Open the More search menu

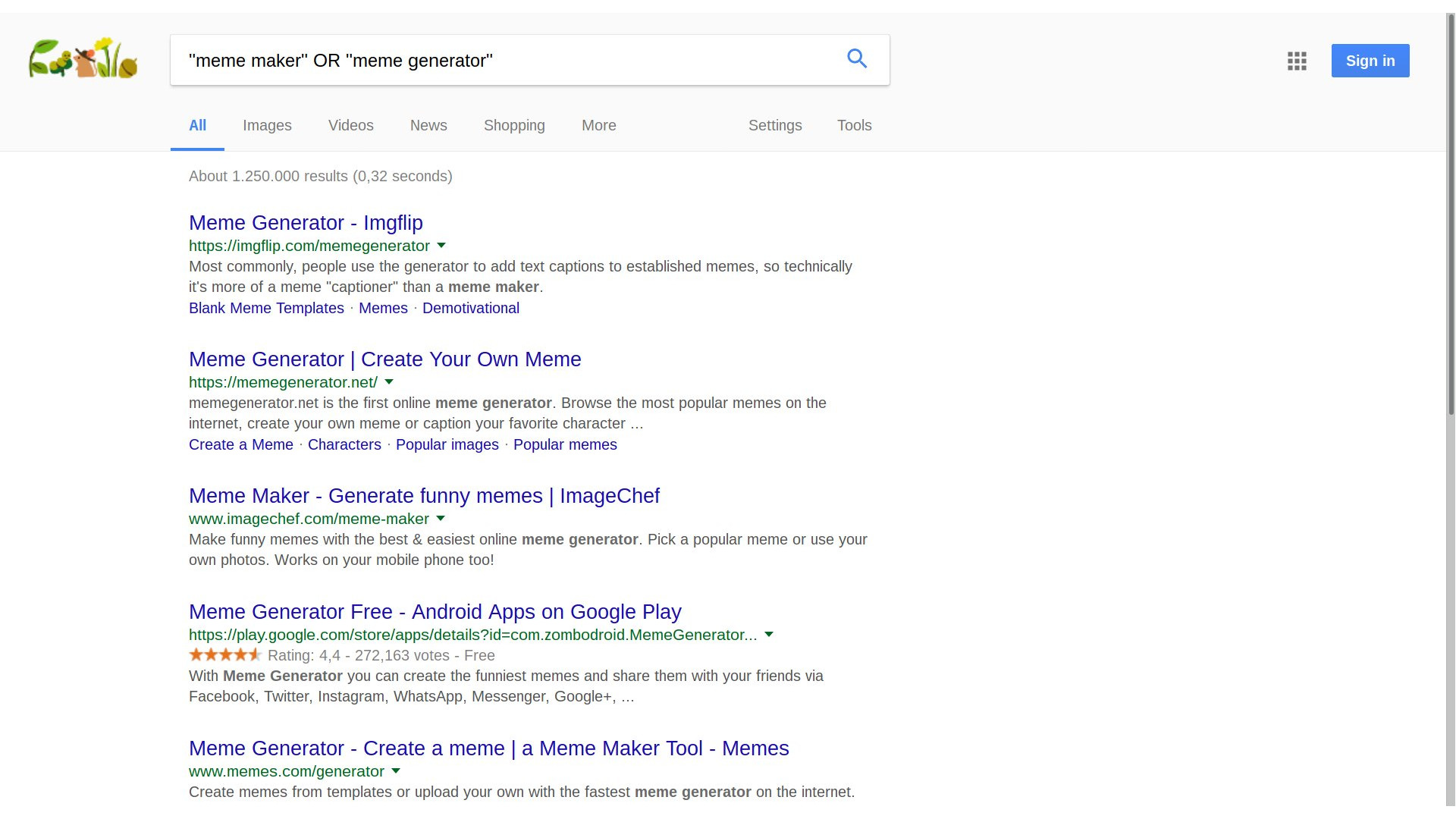598,126
